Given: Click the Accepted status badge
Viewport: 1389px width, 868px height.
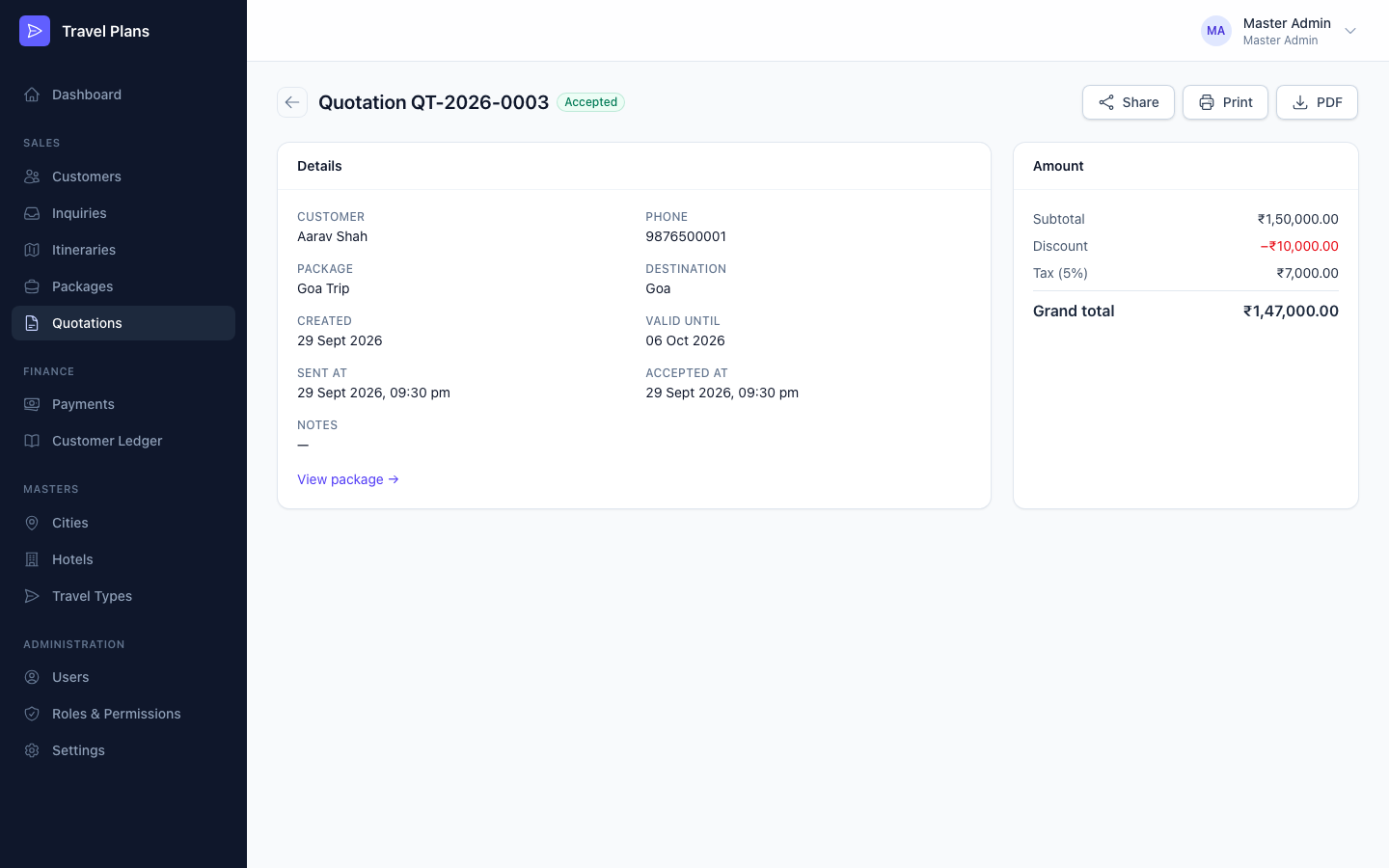Looking at the screenshot, I should point(591,102).
